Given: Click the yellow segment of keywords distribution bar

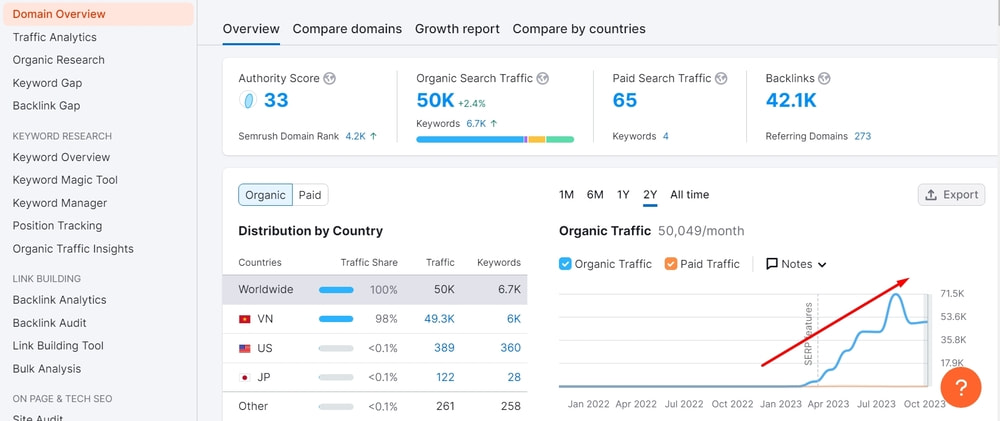Looking at the screenshot, I should [x=536, y=139].
